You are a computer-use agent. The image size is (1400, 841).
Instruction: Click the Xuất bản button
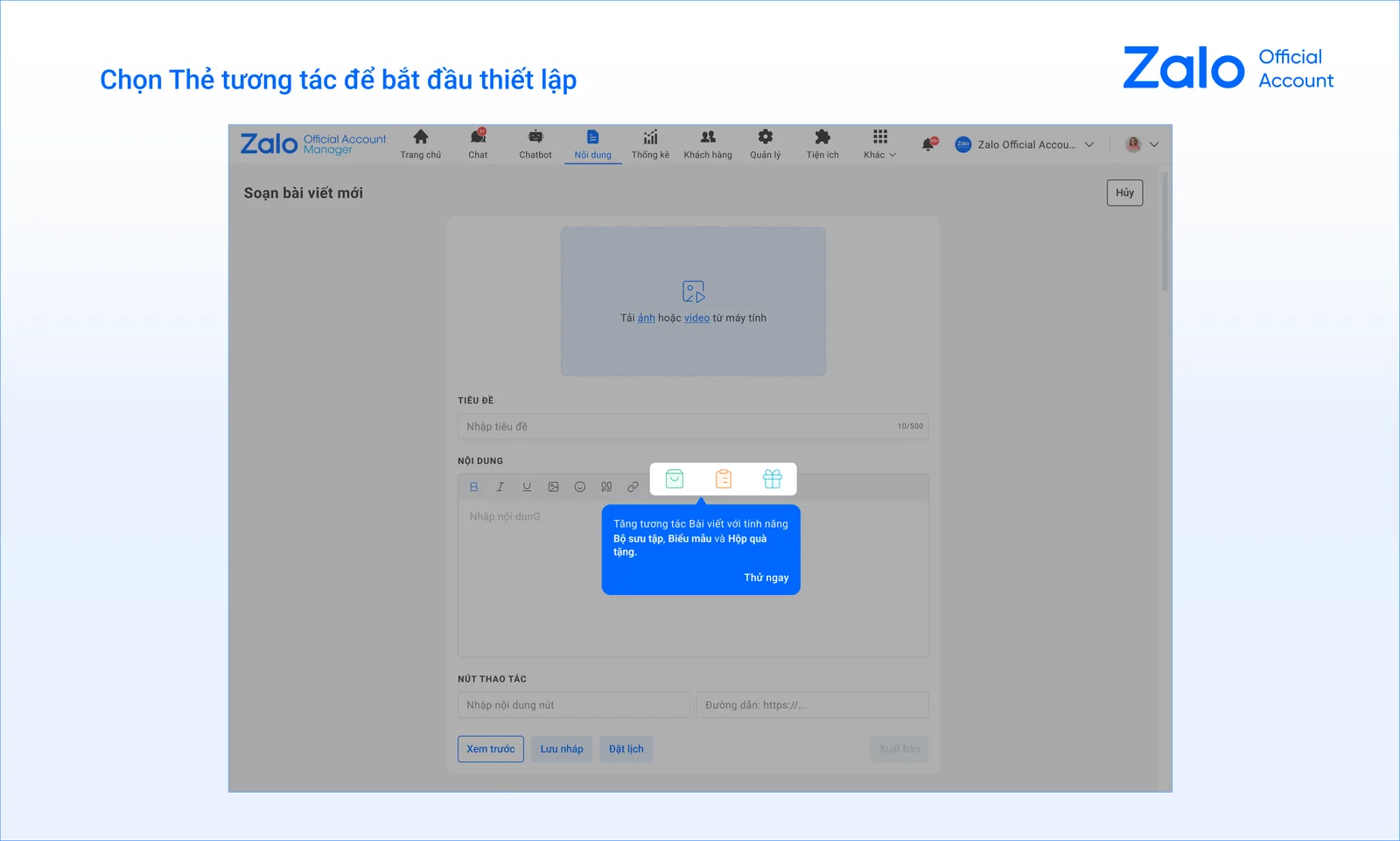coord(899,749)
